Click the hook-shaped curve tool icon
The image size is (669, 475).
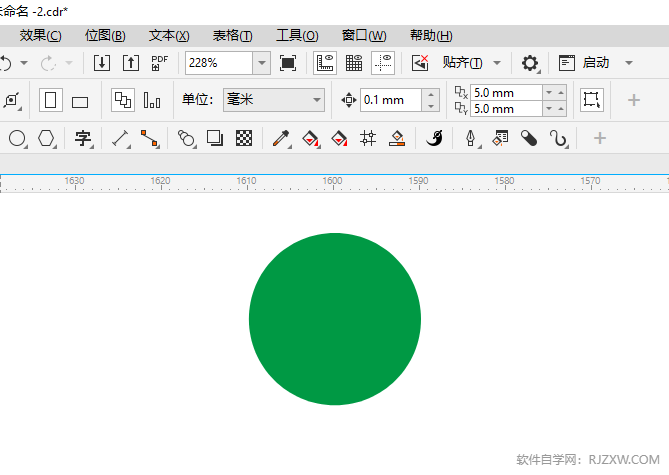pyautogui.click(x=558, y=139)
